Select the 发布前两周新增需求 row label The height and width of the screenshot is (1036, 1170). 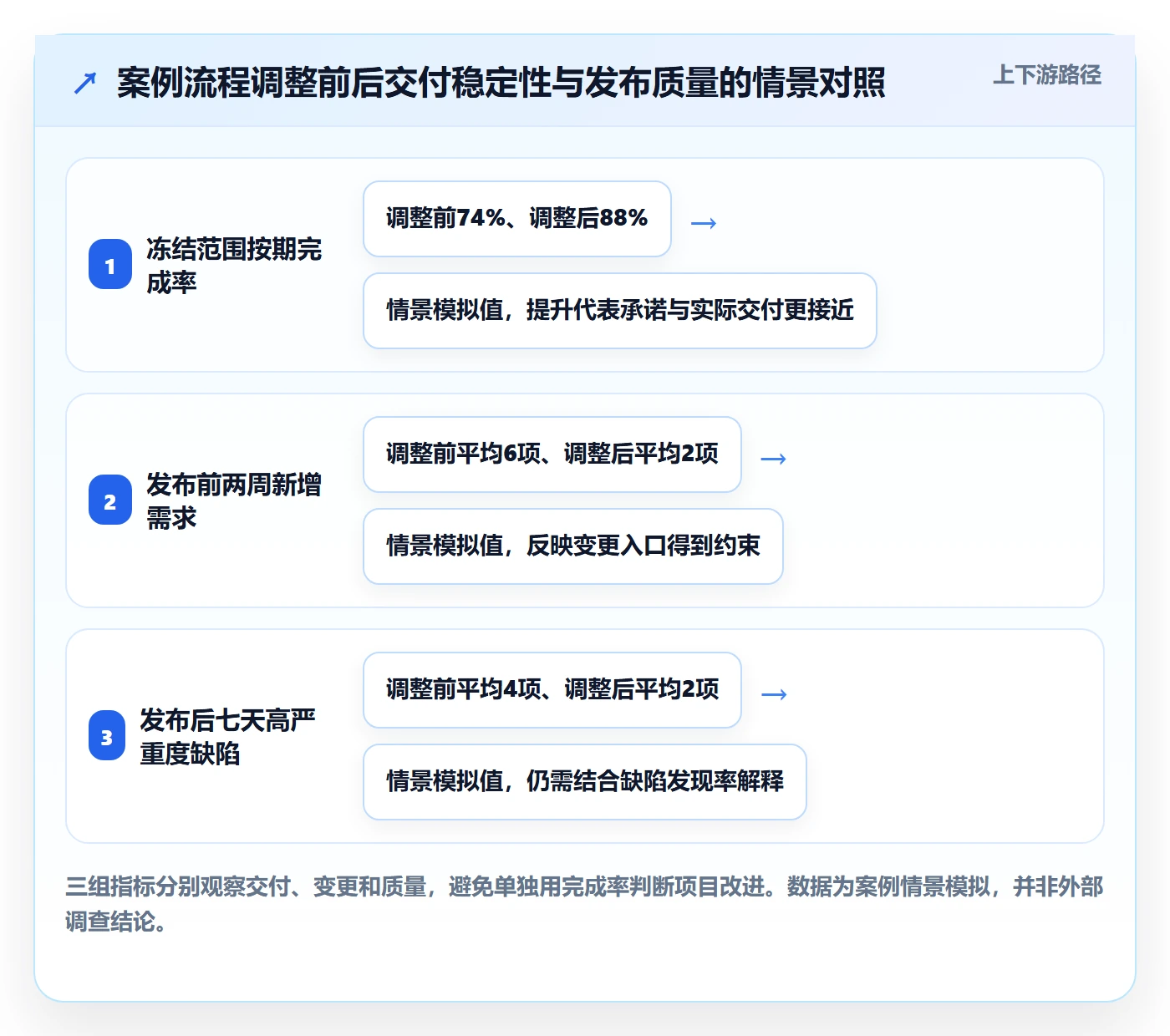tap(234, 500)
